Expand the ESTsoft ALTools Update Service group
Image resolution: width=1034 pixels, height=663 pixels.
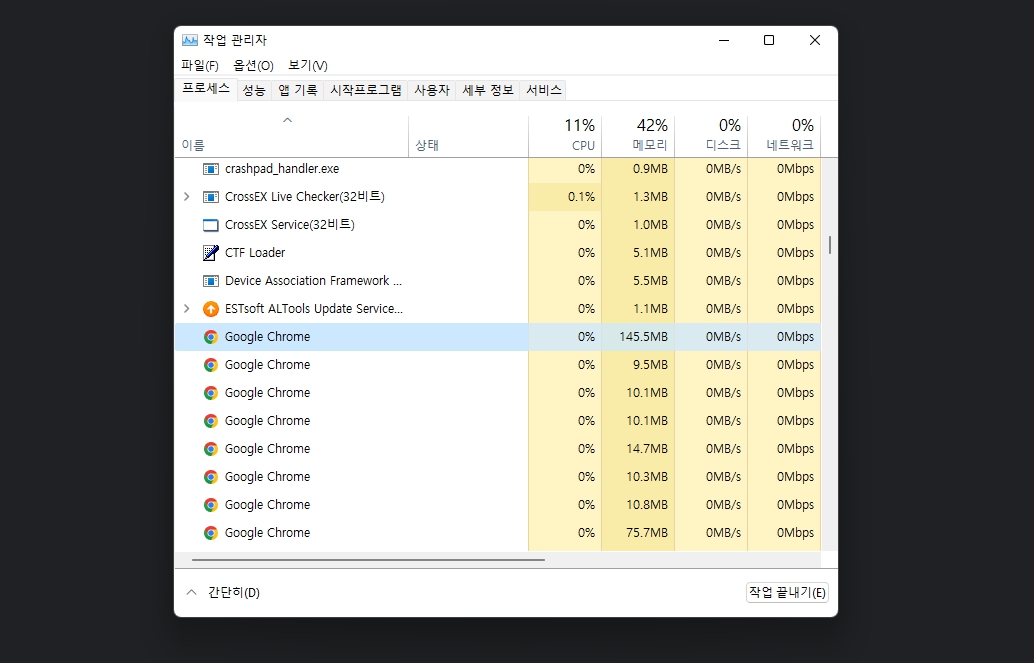(186, 309)
